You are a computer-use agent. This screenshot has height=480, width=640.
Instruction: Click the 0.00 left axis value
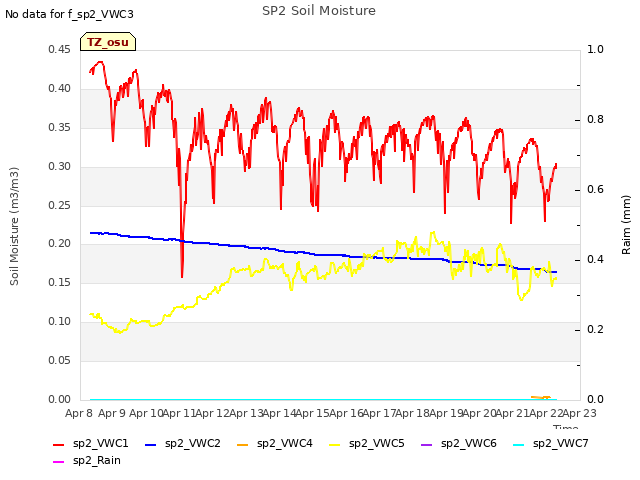pyautogui.click(x=59, y=400)
